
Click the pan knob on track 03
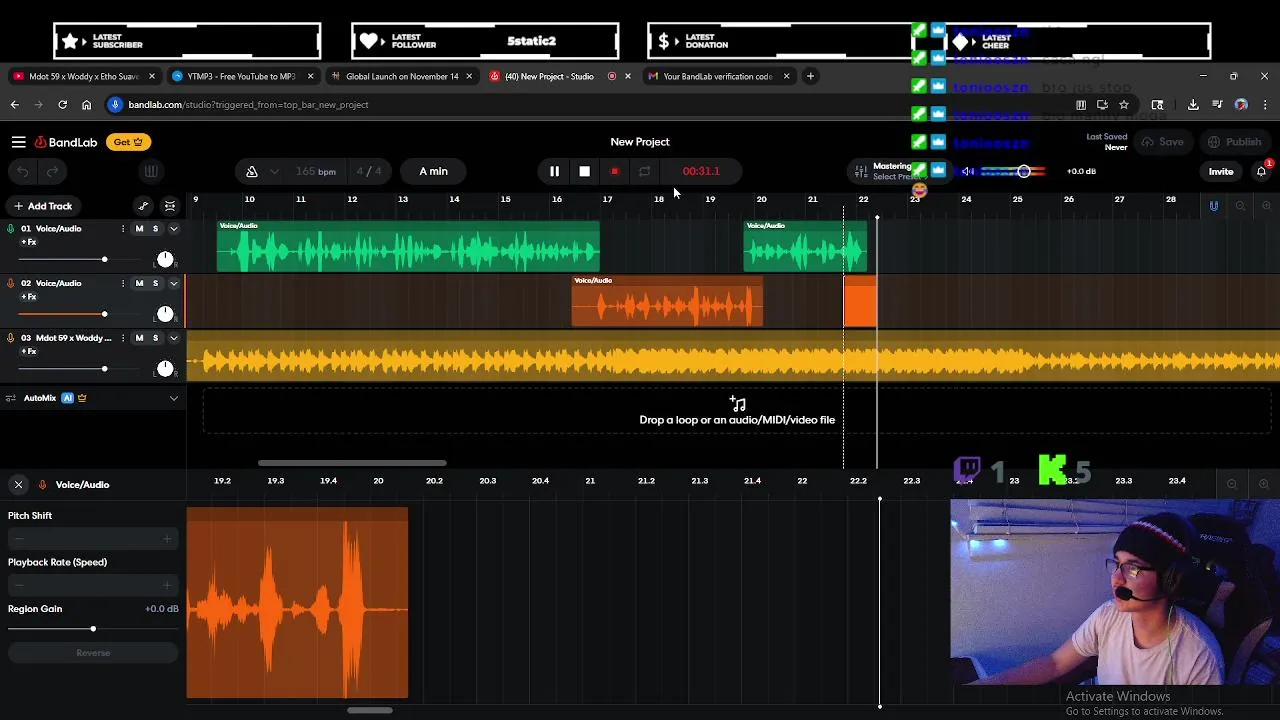165,369
